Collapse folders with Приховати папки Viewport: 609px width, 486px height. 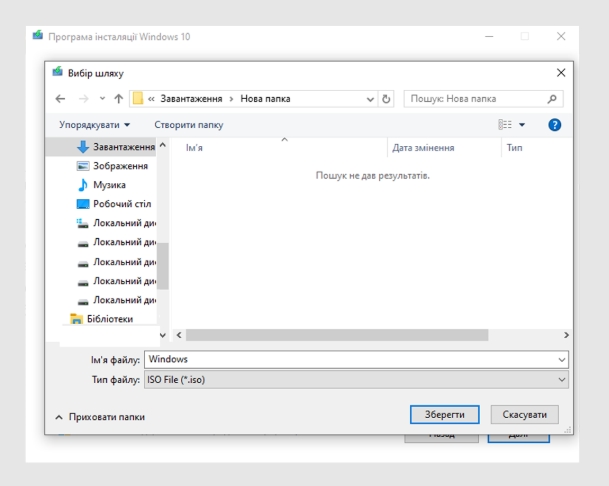(x=100, y=417)
